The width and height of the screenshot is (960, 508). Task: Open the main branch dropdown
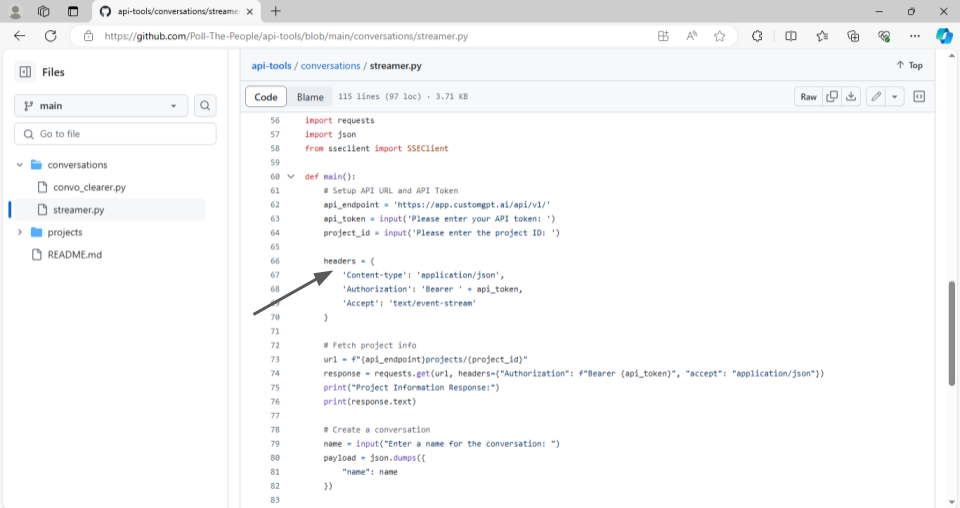coord(101,106)
